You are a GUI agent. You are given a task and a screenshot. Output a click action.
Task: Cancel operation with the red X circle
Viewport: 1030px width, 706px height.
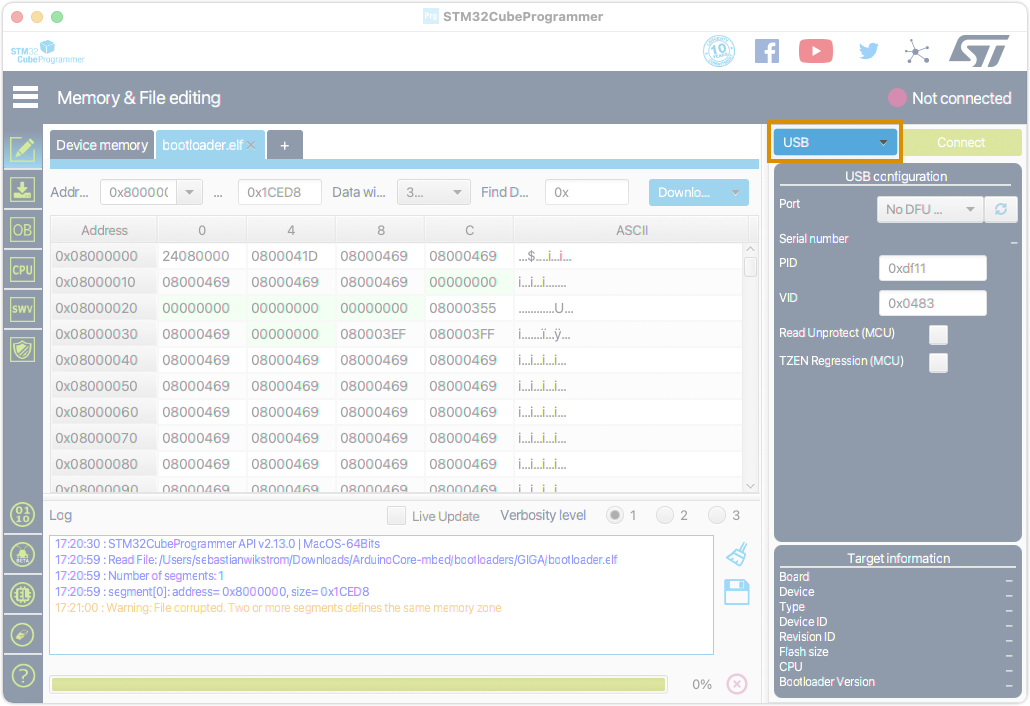[x=736, y=684]
